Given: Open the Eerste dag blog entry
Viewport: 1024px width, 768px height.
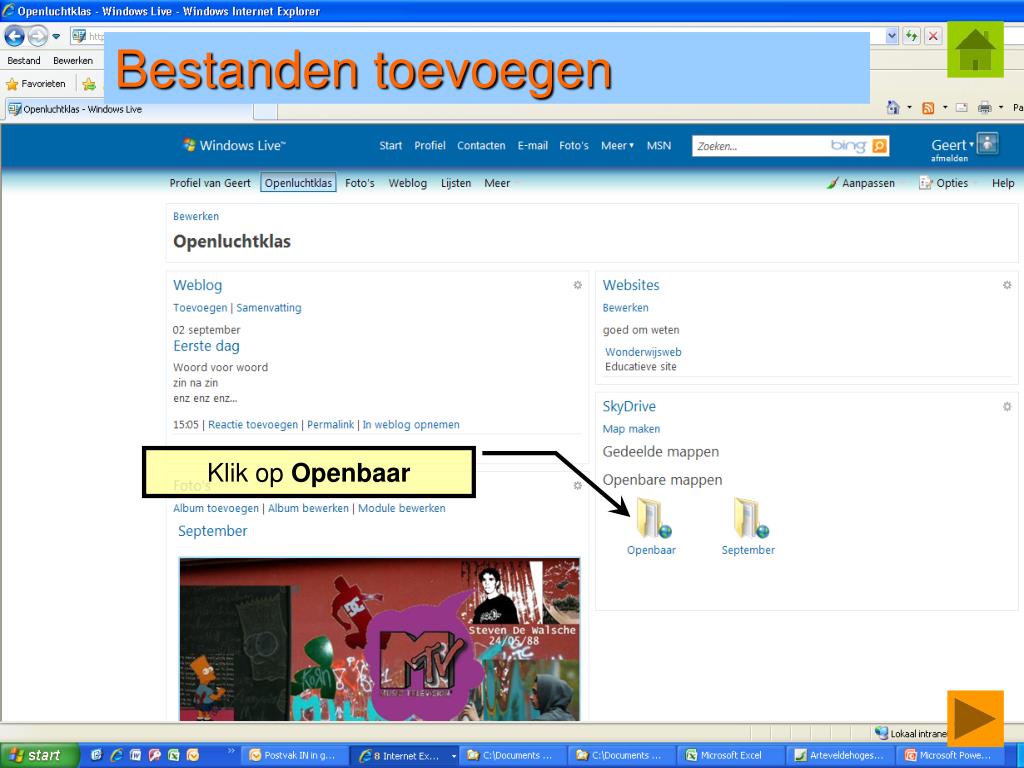Looking at the screenshot, I should tap(206, 346).
